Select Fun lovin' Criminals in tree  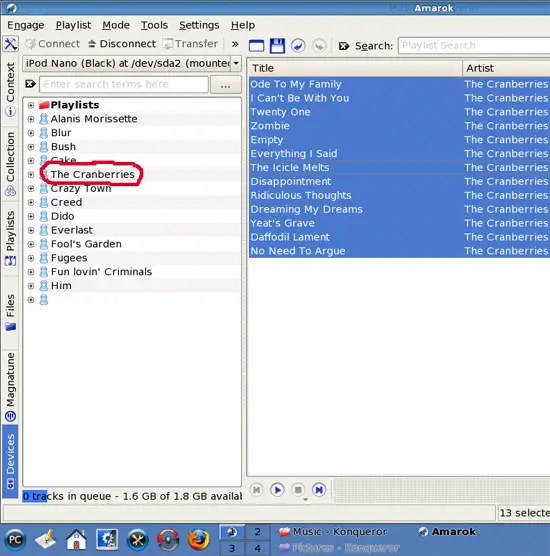(101, 272)
